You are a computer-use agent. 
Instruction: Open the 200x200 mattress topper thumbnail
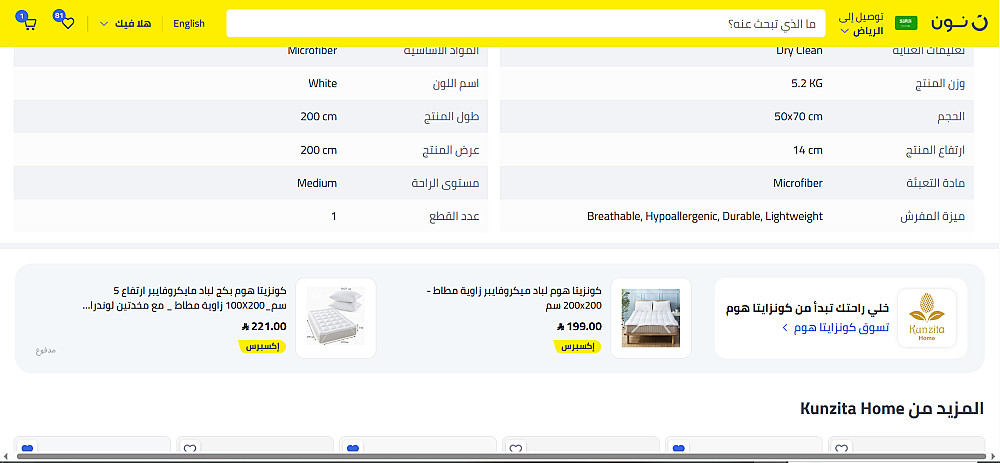[x=651, y=318]
